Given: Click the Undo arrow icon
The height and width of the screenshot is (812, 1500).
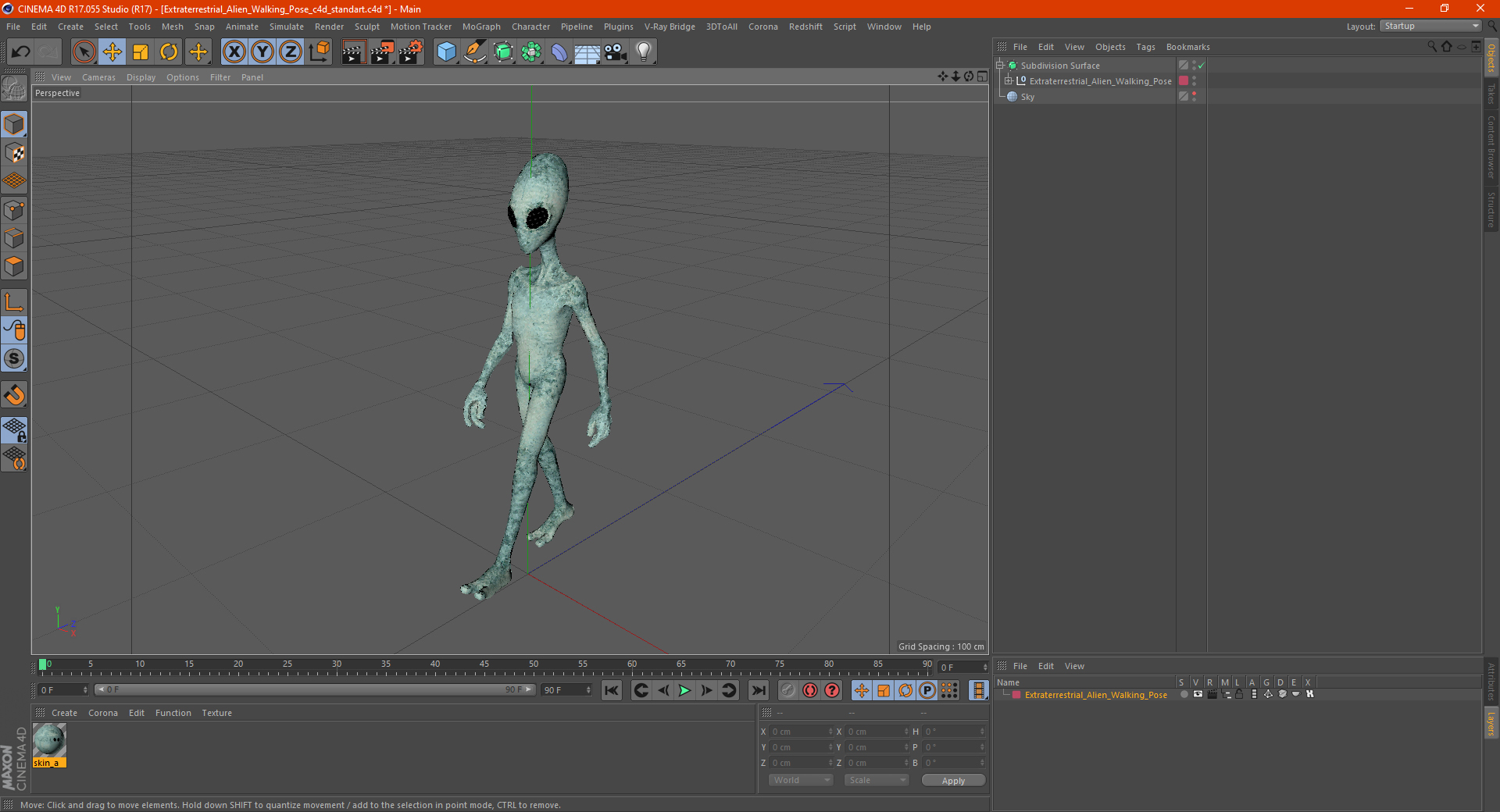Looking at the screenshot, I should 21,52.
